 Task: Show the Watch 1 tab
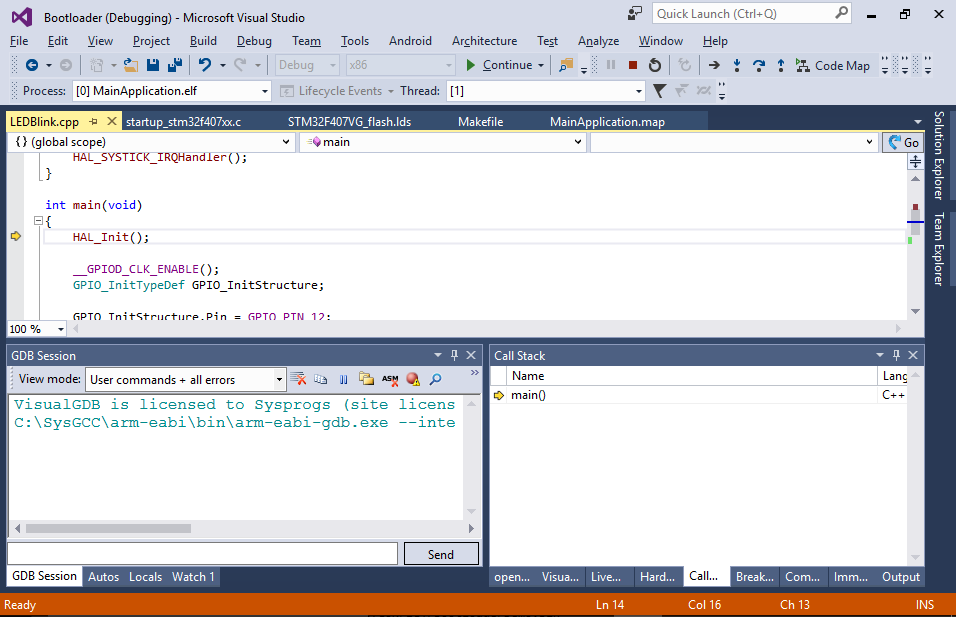tap(193, 577)
